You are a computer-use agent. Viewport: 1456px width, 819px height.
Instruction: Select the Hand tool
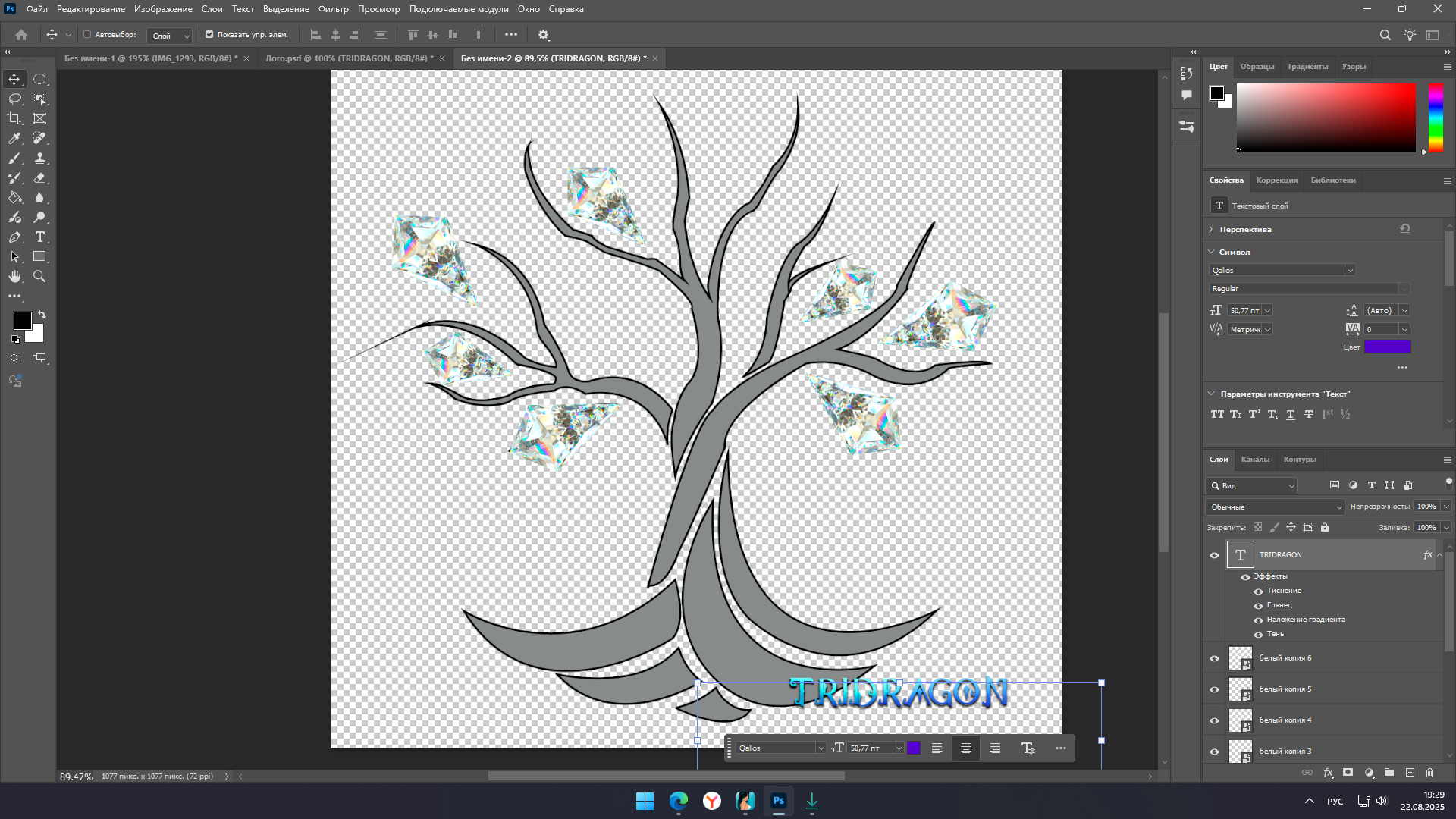(x=14, y=277)
